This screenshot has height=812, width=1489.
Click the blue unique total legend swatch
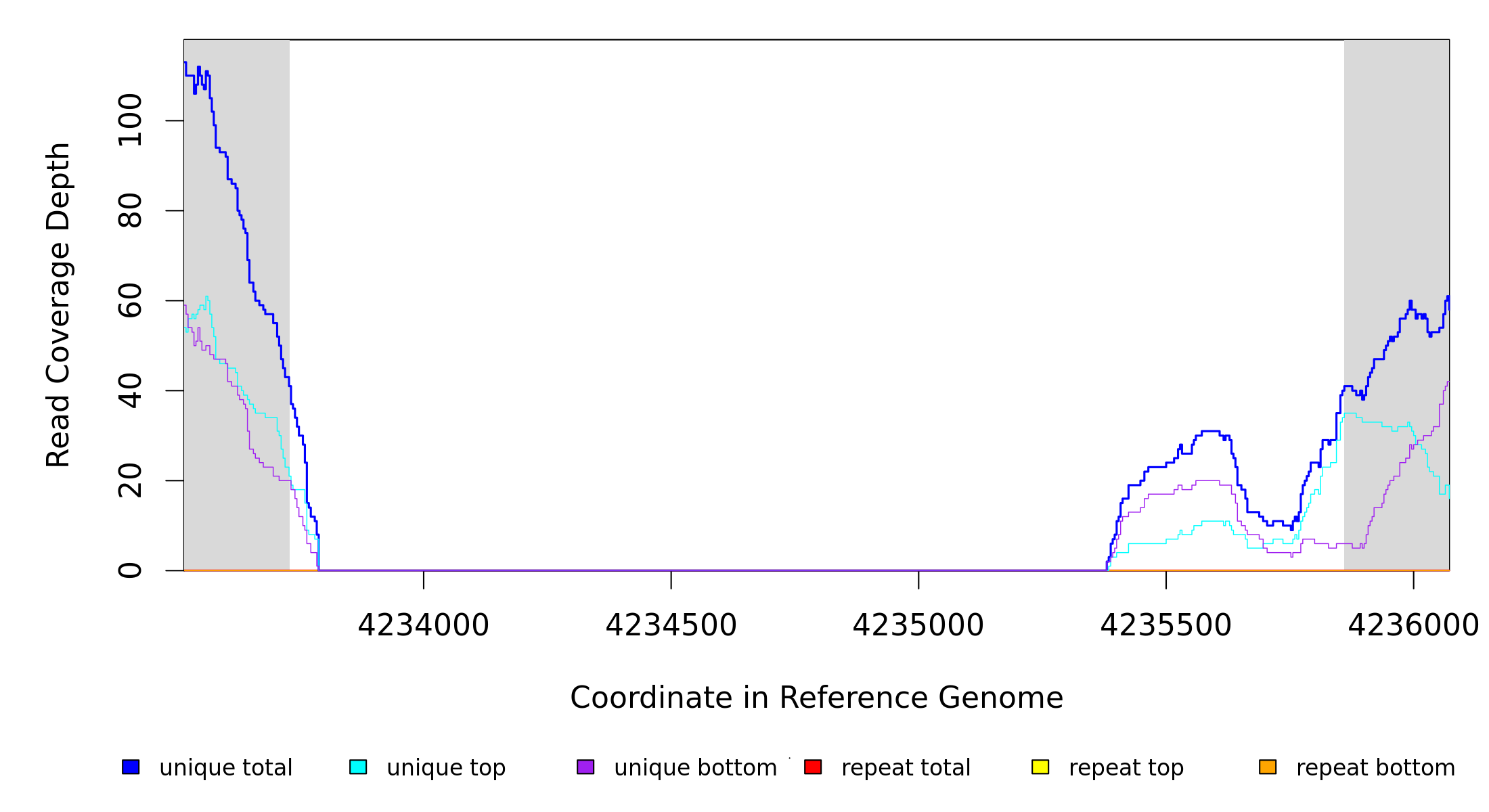pos(131,767)
